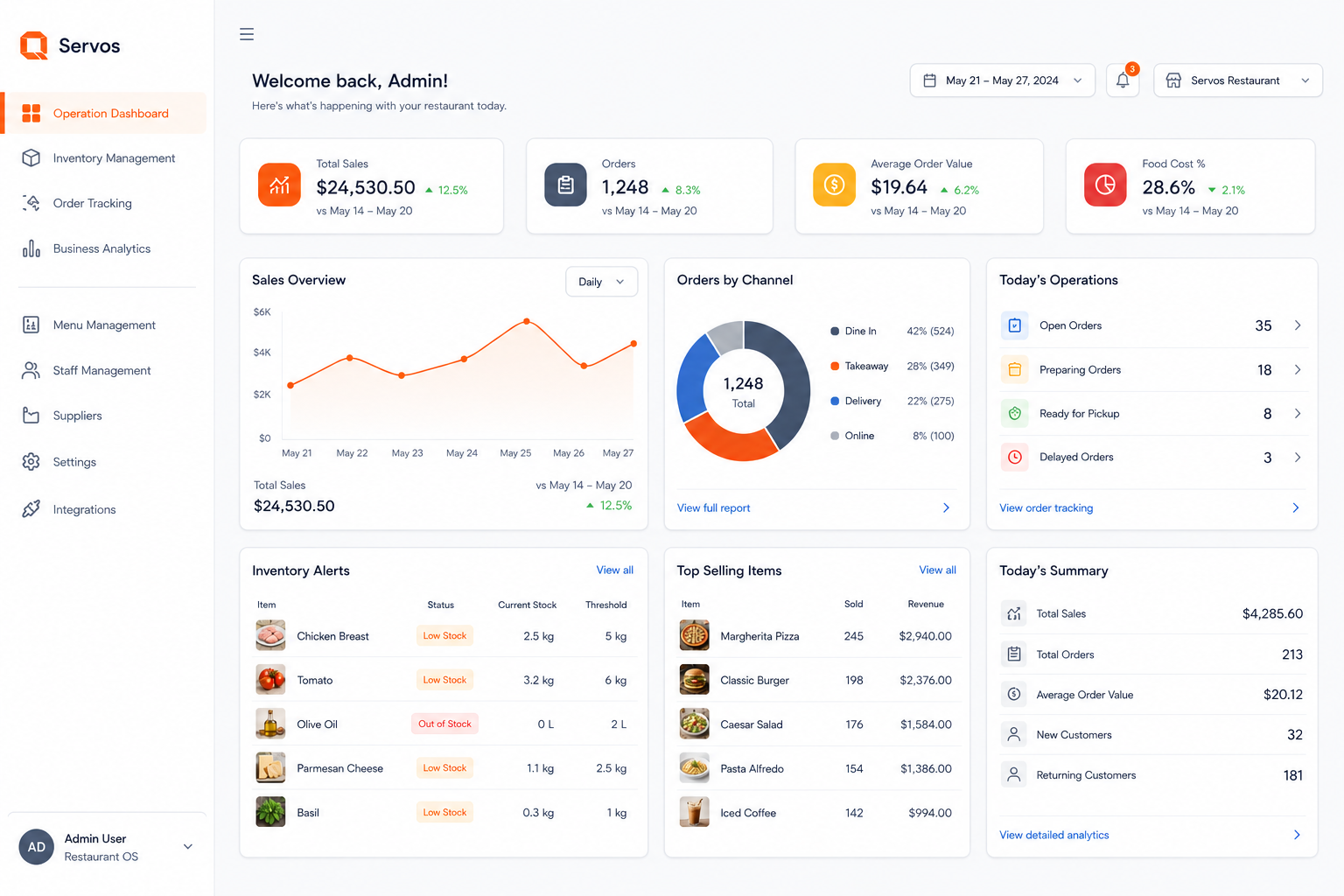Click Parmesan Cheese item name

click(339, 769)
